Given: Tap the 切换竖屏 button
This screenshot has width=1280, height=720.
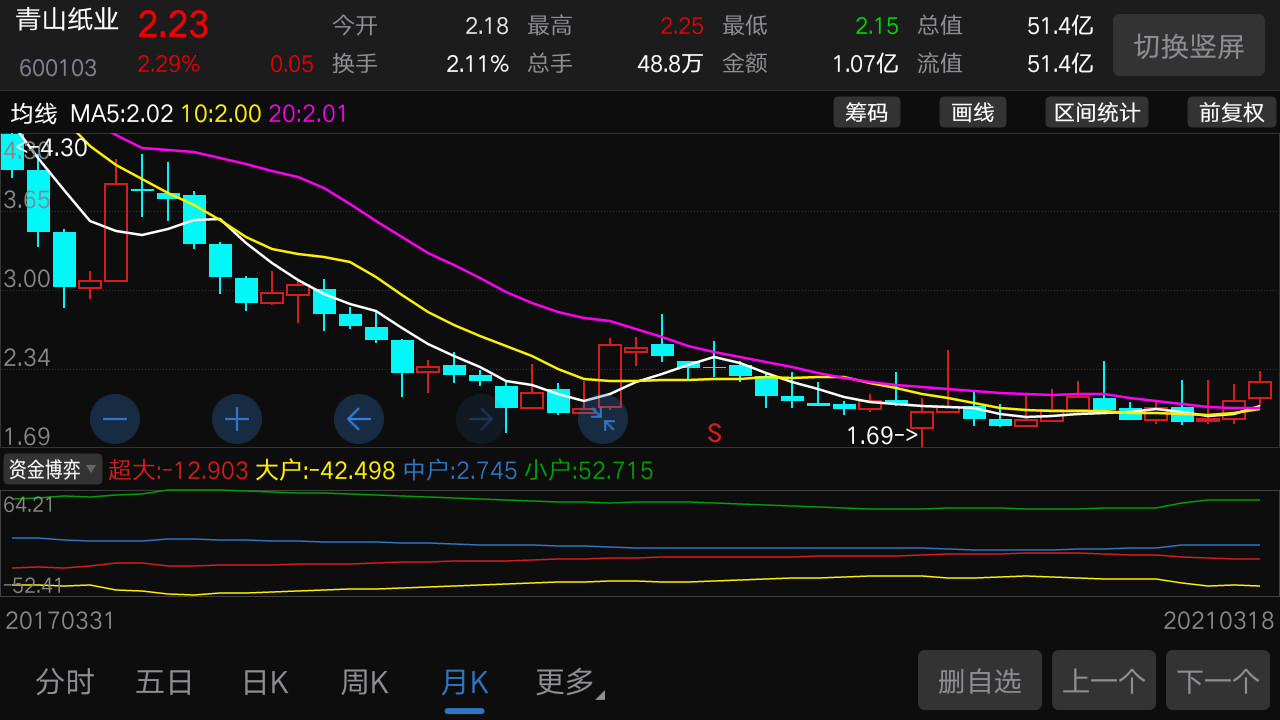Looking at the screenshot, I should click(1189, 45).
